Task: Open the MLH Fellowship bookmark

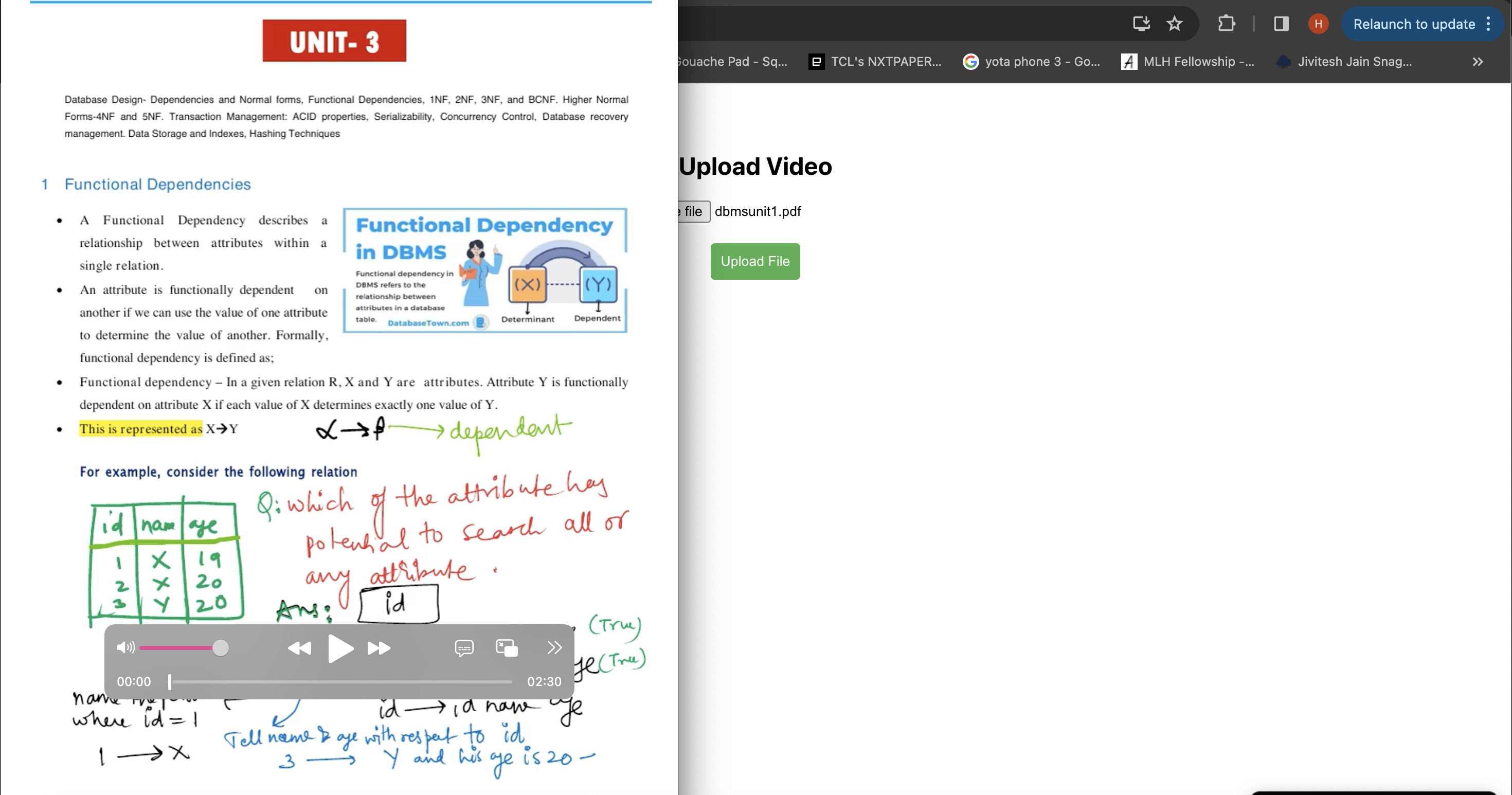Action: [1188, 62]
